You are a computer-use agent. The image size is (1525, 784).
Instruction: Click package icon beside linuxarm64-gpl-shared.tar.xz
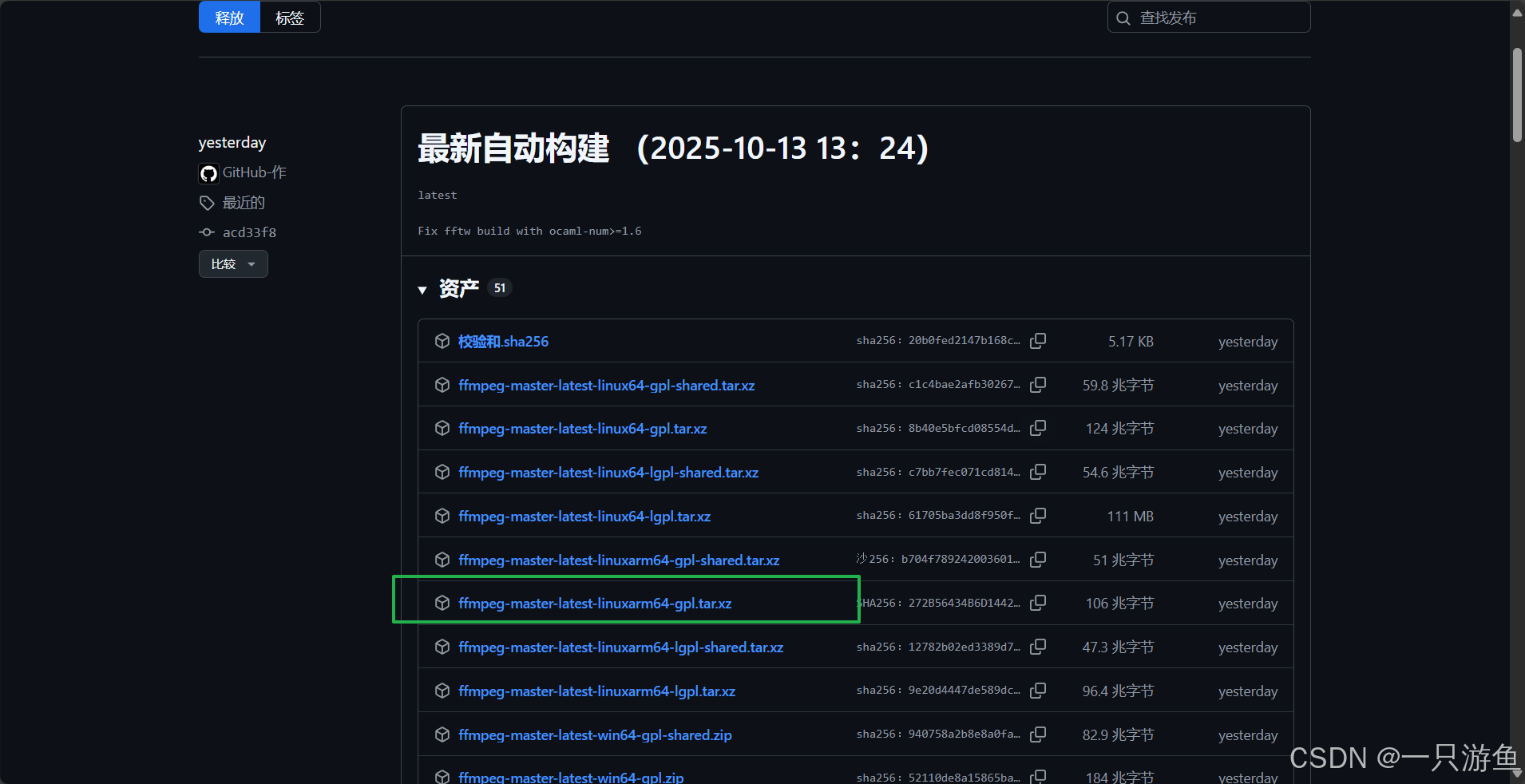point(442,560)
